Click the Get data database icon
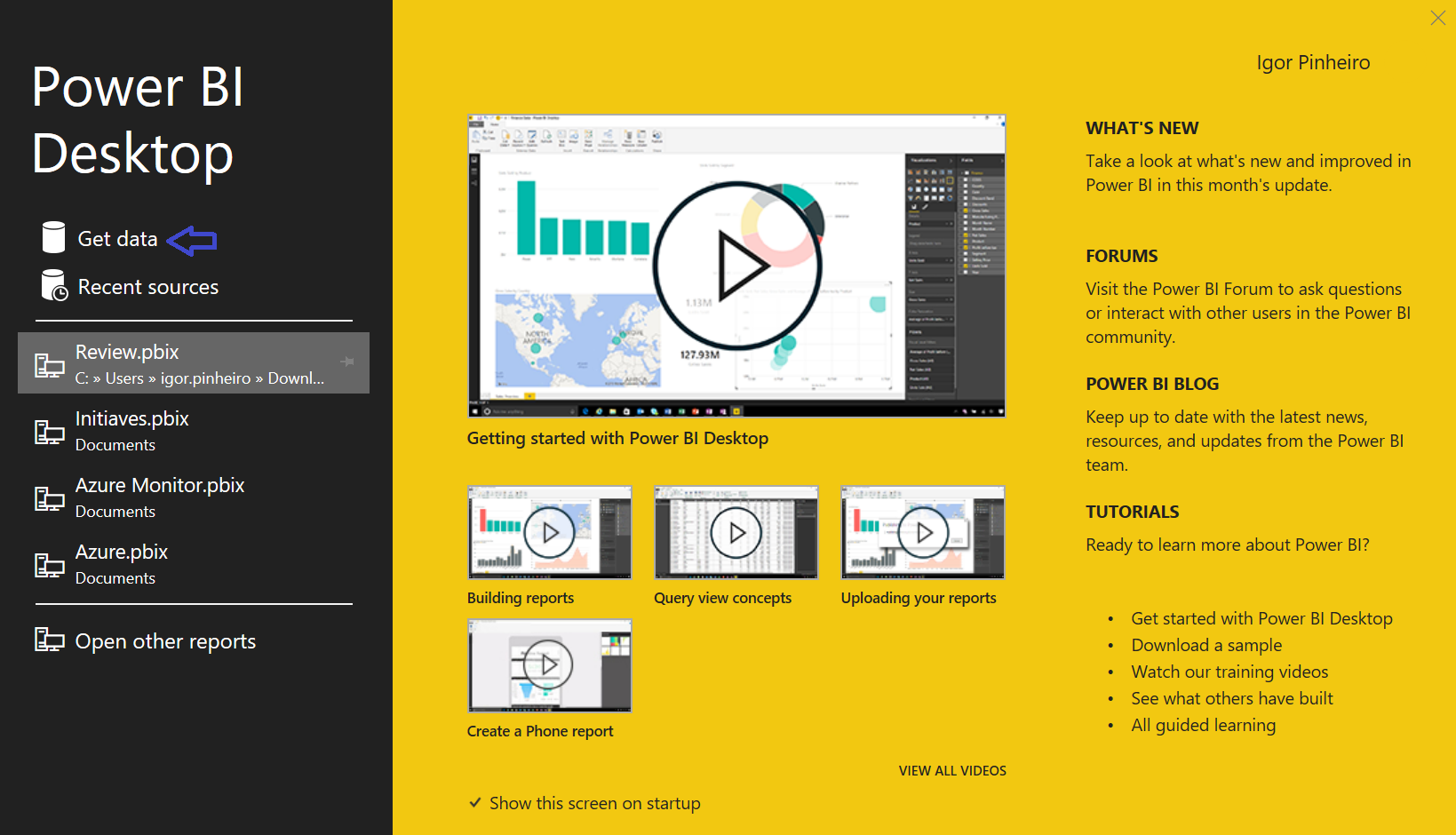The image size is (1456, 835). [x=54, y=237]
